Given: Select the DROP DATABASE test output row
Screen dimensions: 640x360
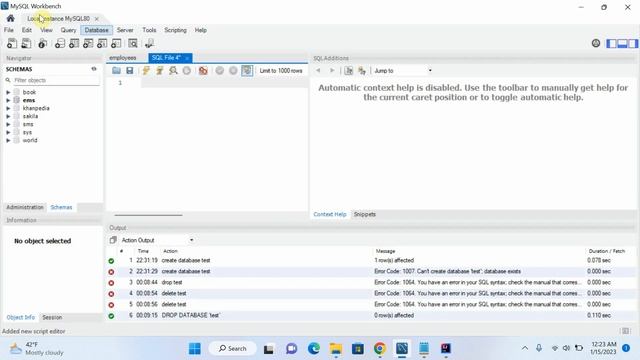Looking at the screenshot, I should [371, 316].
